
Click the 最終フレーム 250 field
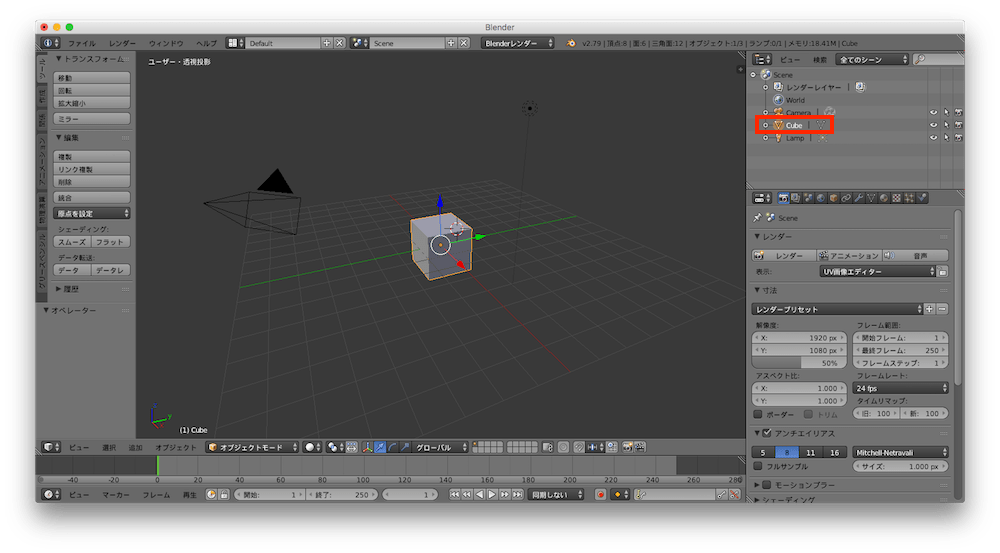click(900, 350)
